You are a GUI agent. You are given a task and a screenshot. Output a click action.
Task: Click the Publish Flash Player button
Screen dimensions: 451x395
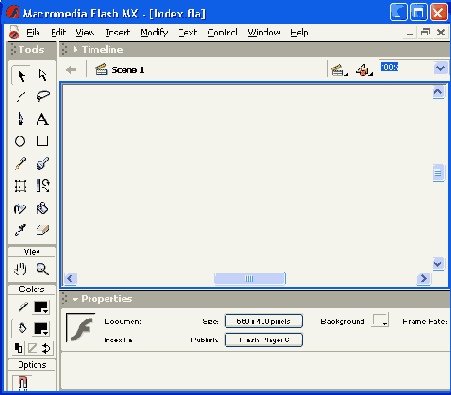pyautogui.click(x=264, y=340)
